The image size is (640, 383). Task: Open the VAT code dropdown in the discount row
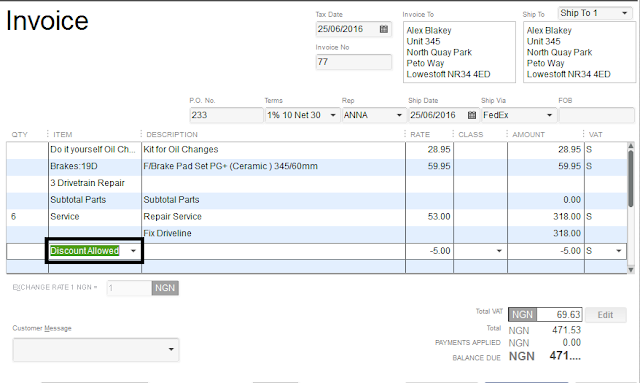(x=619, y=251)
